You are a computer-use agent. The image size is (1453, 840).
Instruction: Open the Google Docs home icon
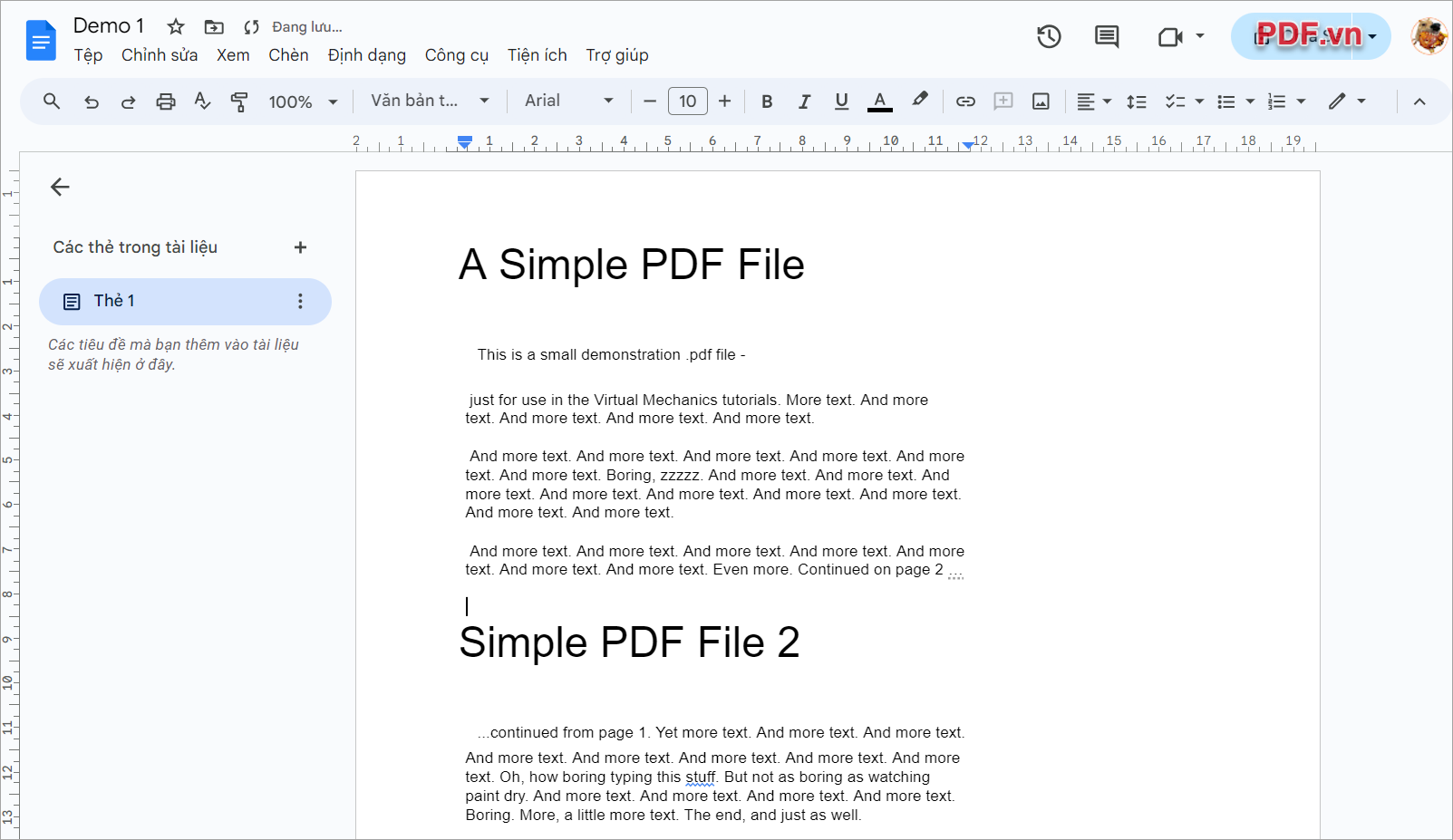pos(41,41)
